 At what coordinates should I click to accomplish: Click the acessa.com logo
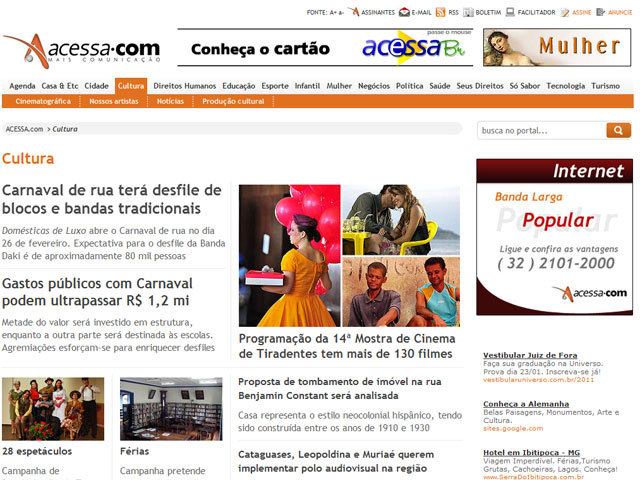(x=82, y=50)
